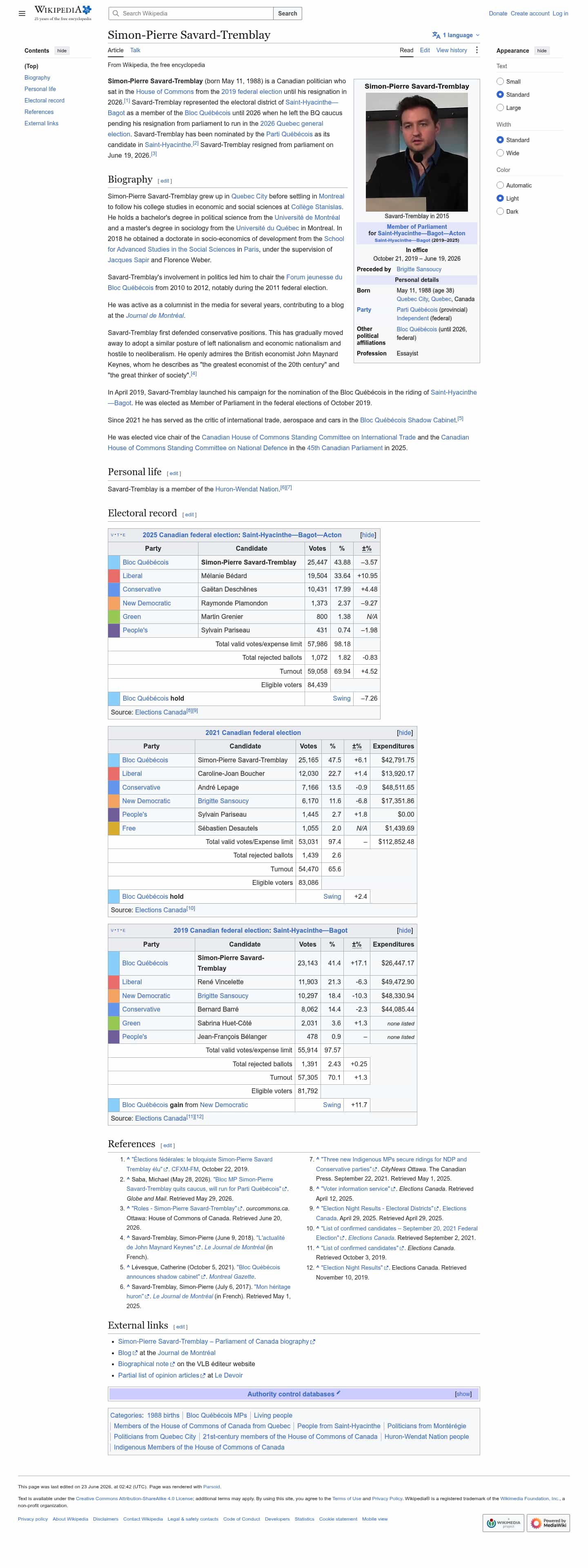588x1568 pixels.
Task: Select the Small text size option
Action: pos(500,82)
